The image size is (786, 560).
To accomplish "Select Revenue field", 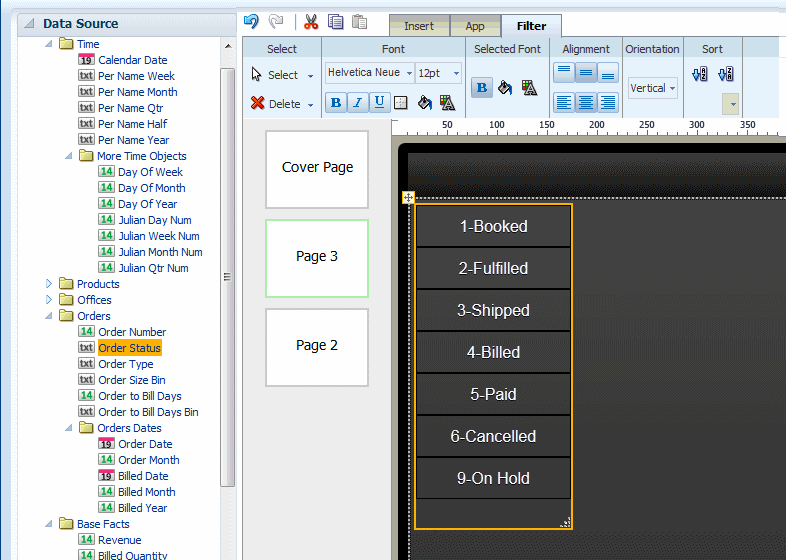I will click(120, 540).
